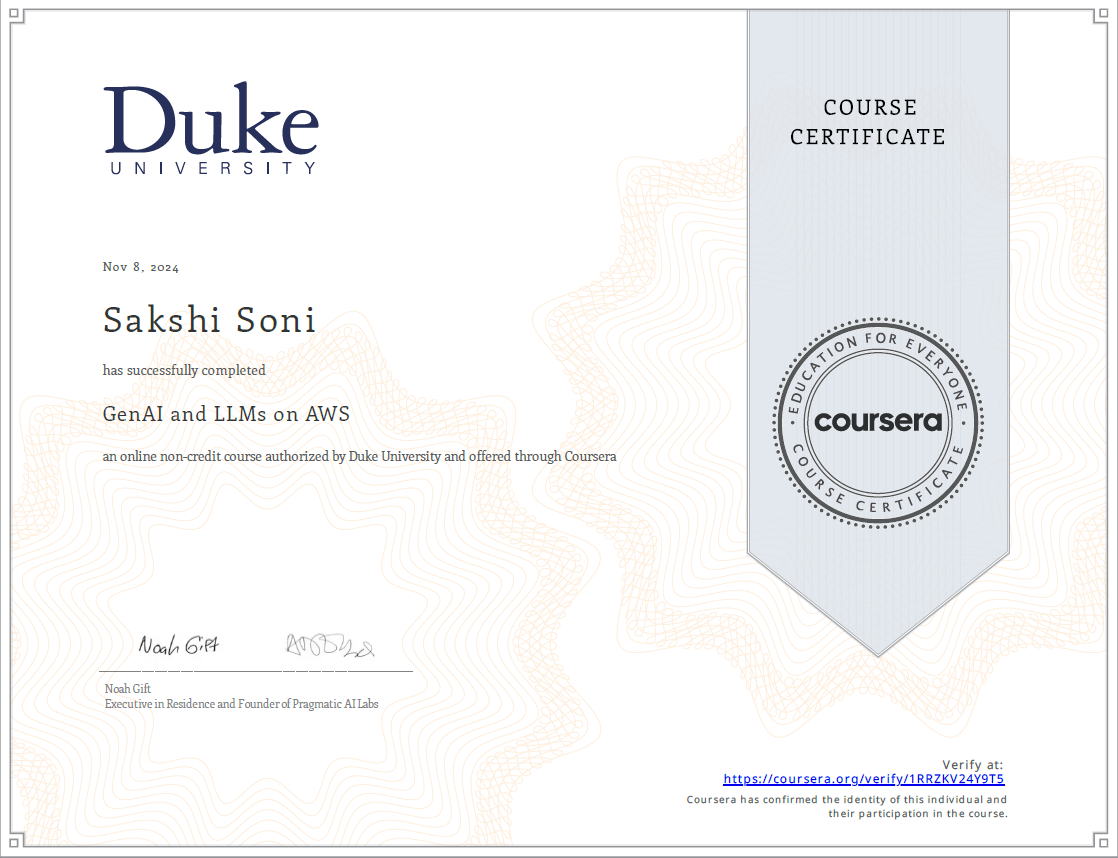
Task: Click the 'Verify at:' label
Action: pos(973,765)
